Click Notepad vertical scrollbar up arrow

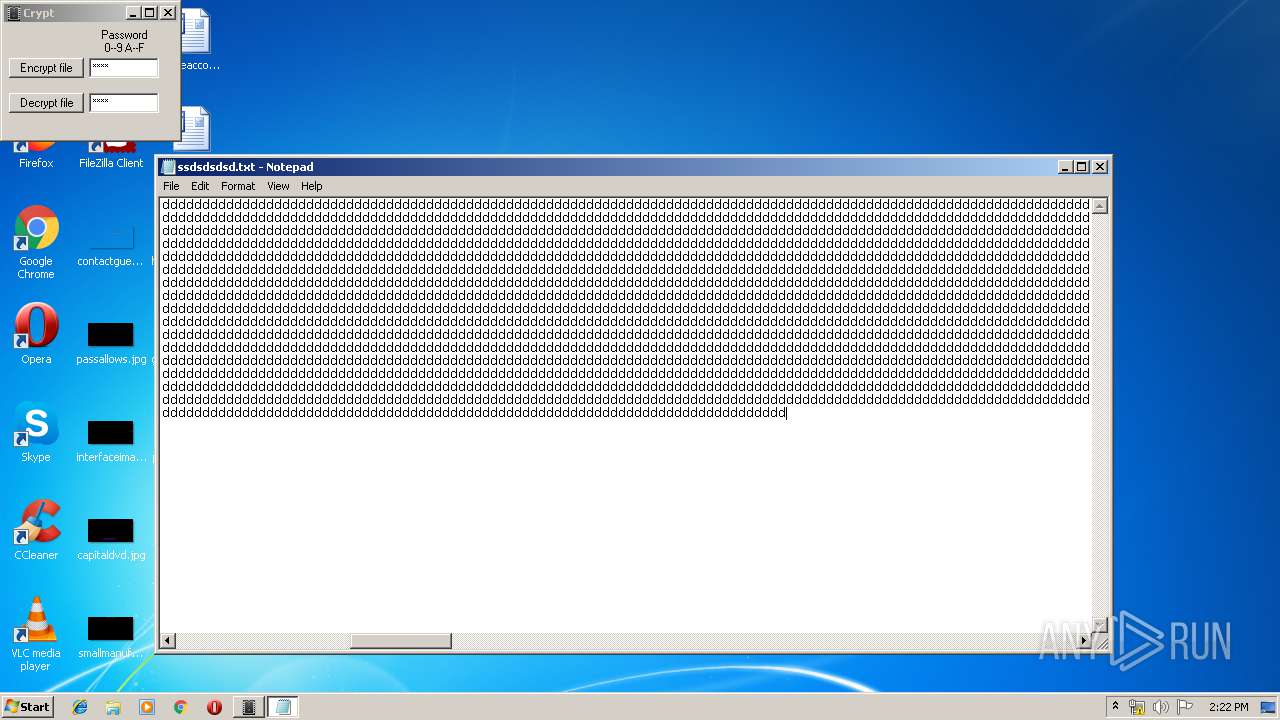point(1099,206)
